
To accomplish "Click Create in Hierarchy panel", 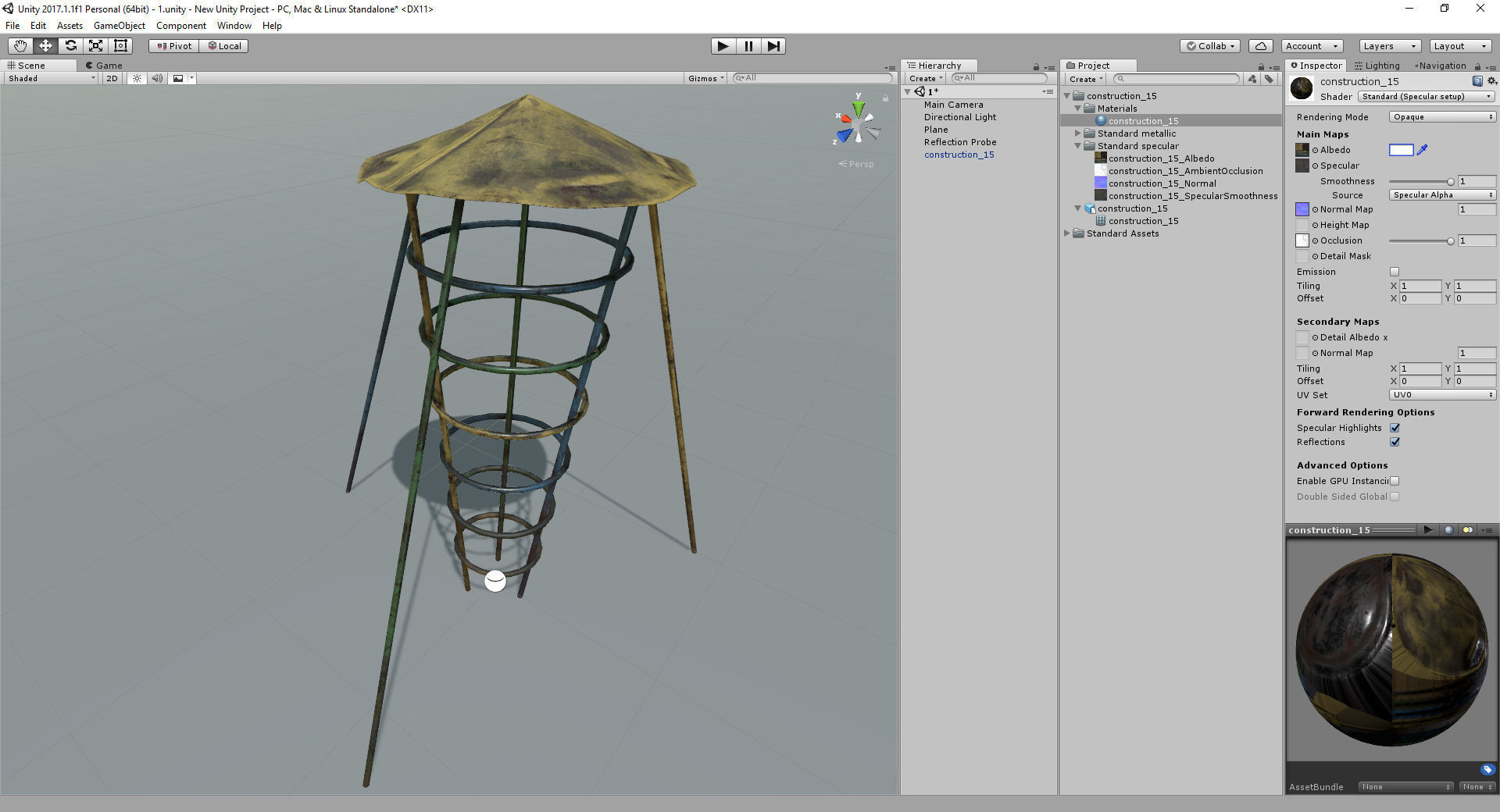I will pyautogui.click(x=925, y=79).
